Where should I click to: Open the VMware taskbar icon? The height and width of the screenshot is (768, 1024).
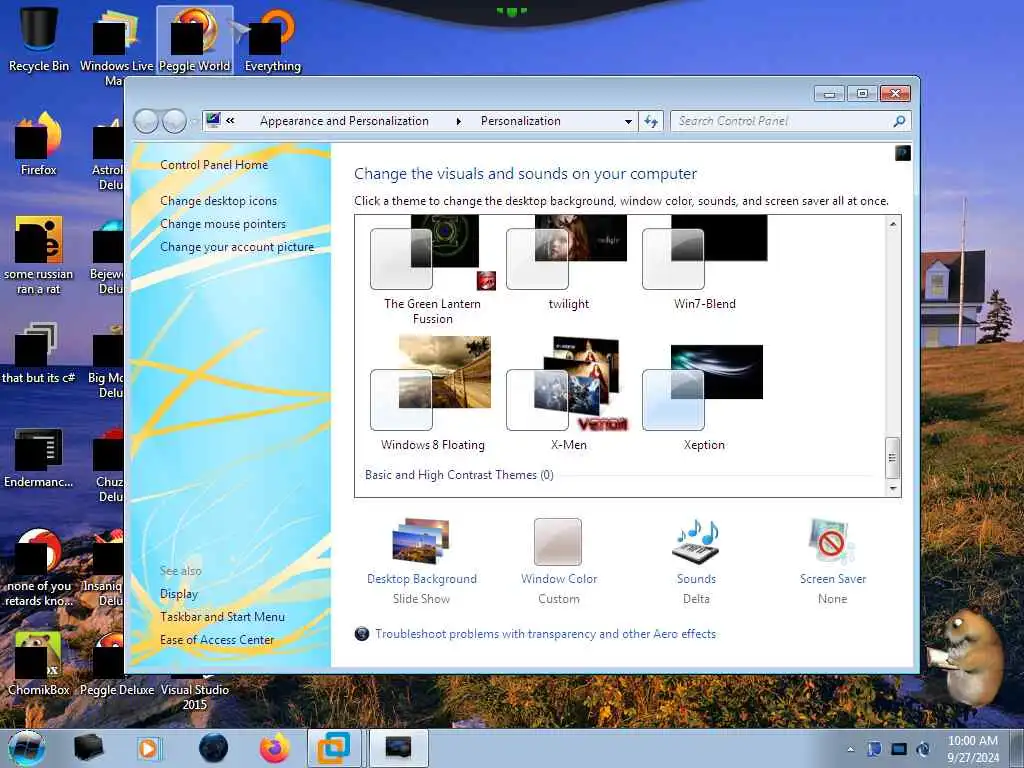334,748
